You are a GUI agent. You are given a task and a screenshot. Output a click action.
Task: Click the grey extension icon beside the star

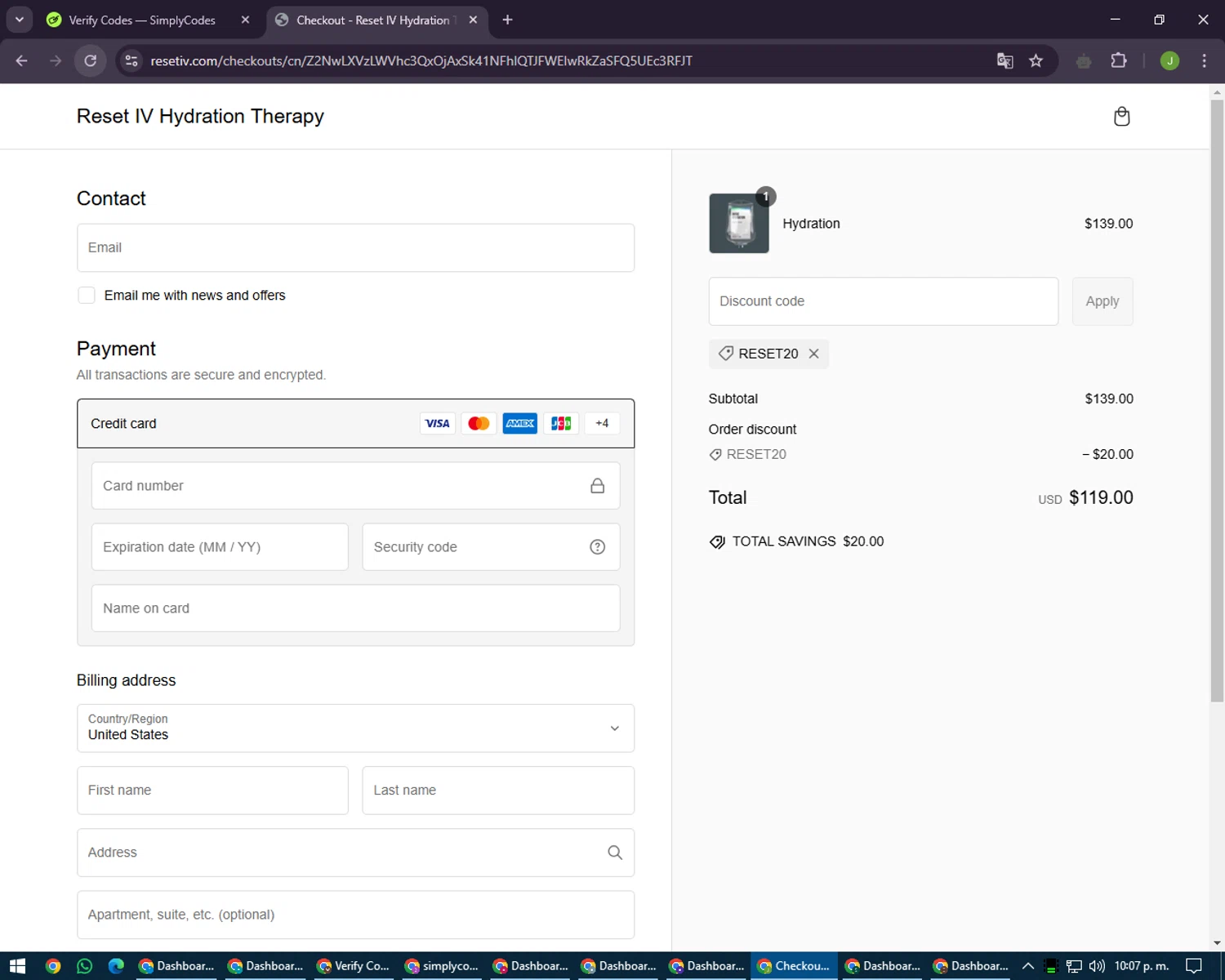[x=1084, y=60]
